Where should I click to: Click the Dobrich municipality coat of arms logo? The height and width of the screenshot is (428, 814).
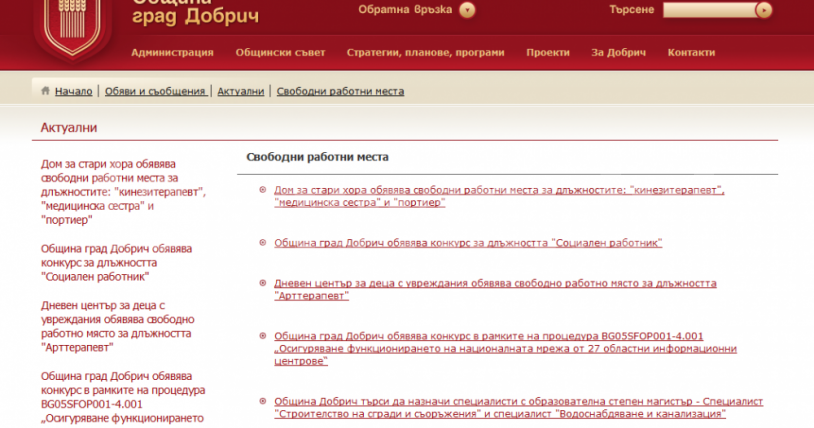pyautogui.click(x=71, y=27)
